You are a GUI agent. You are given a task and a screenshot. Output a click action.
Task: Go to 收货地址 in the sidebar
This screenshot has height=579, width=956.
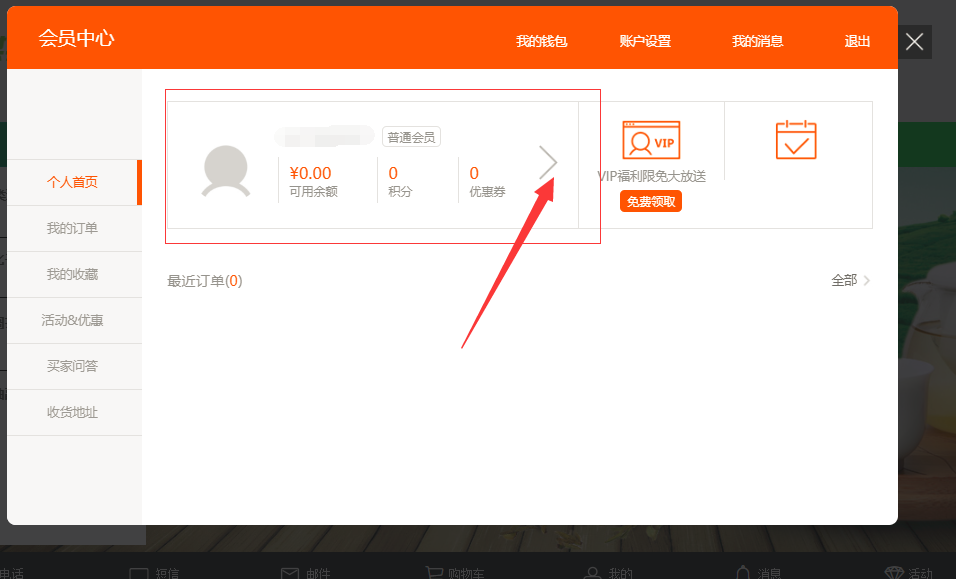pyautogui.click(x=72, y=412)
